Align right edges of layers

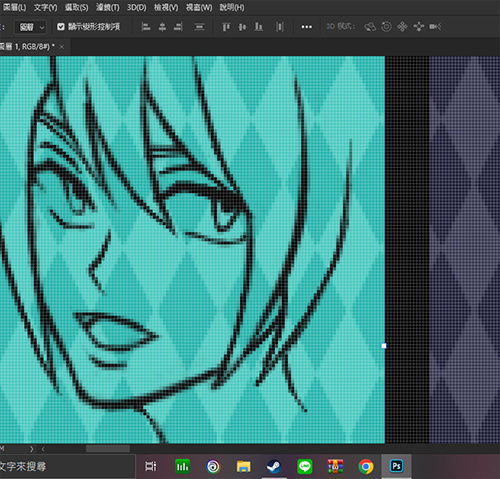[178, 27]
